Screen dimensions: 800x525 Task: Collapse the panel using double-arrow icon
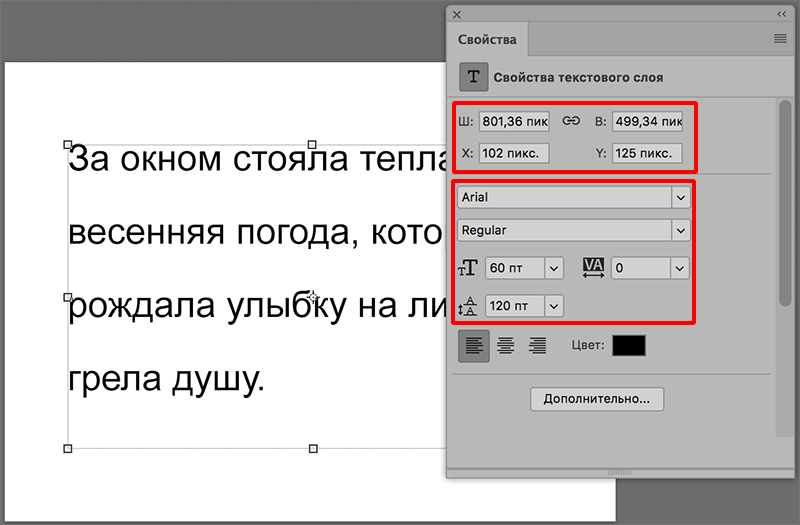(781, 14)
